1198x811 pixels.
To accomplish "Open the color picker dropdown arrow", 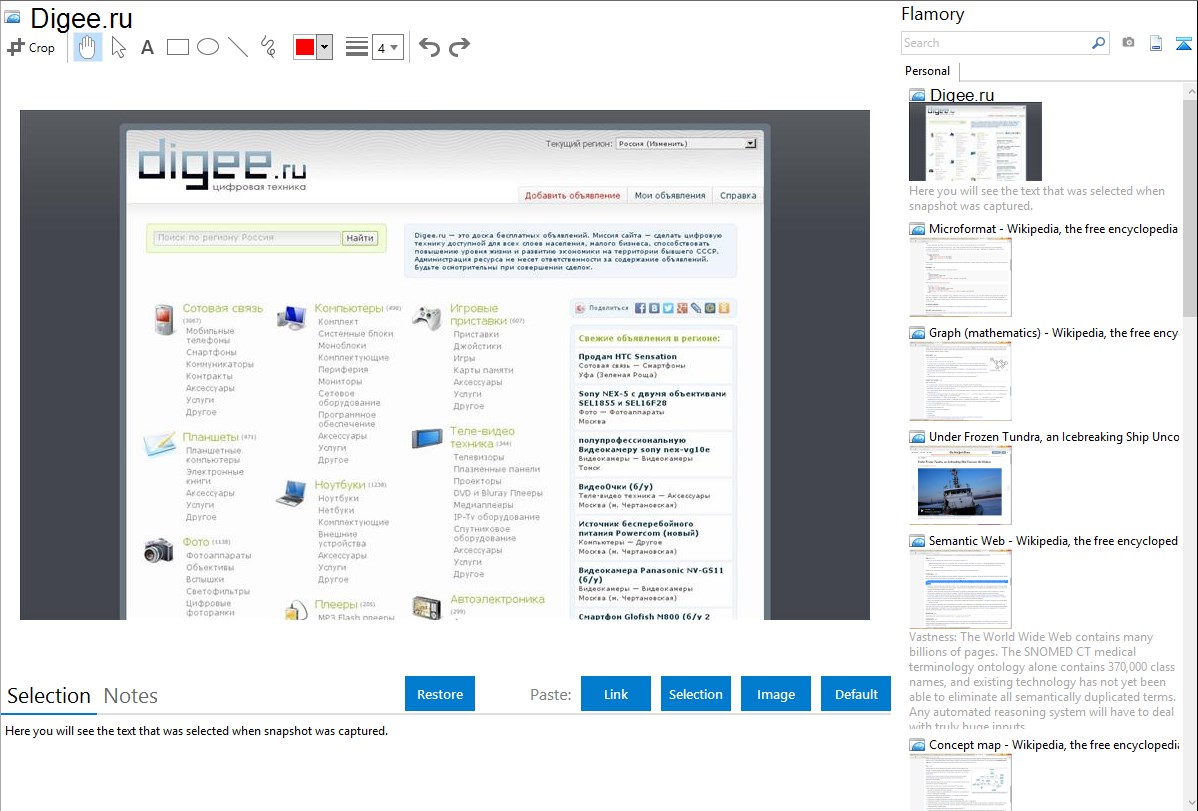I will pyautogui.click(x=325, y=47).
